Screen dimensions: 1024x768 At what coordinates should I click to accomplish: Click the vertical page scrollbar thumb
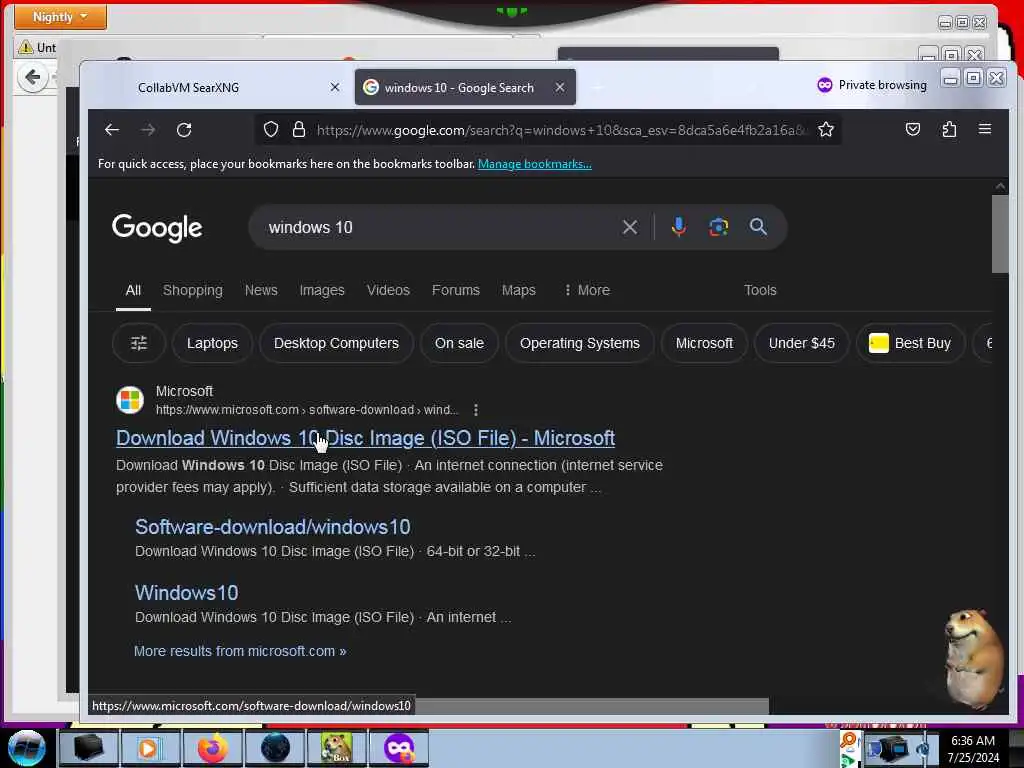tap(999, 234)
